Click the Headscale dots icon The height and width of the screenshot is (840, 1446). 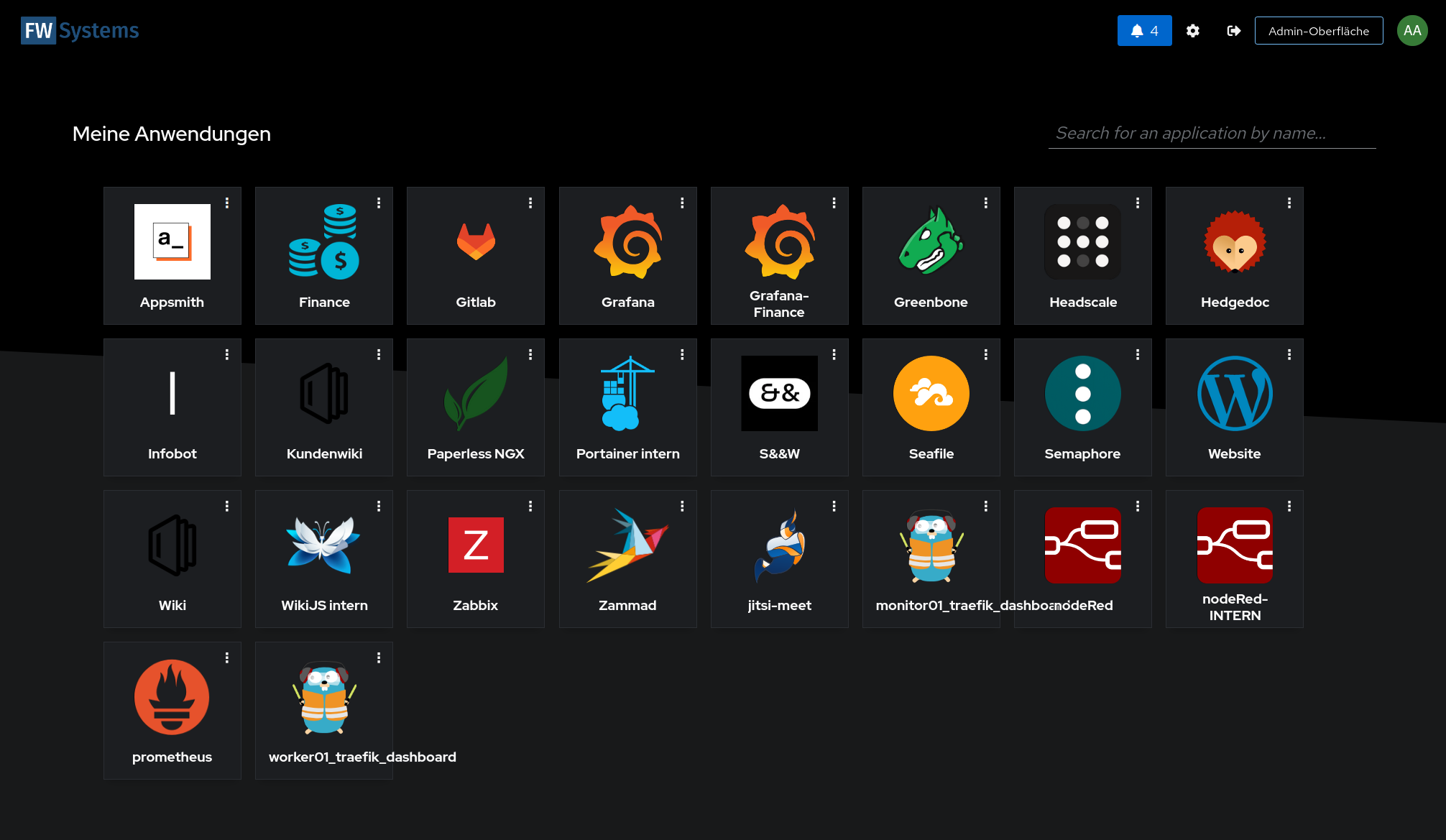[1082, 242]
